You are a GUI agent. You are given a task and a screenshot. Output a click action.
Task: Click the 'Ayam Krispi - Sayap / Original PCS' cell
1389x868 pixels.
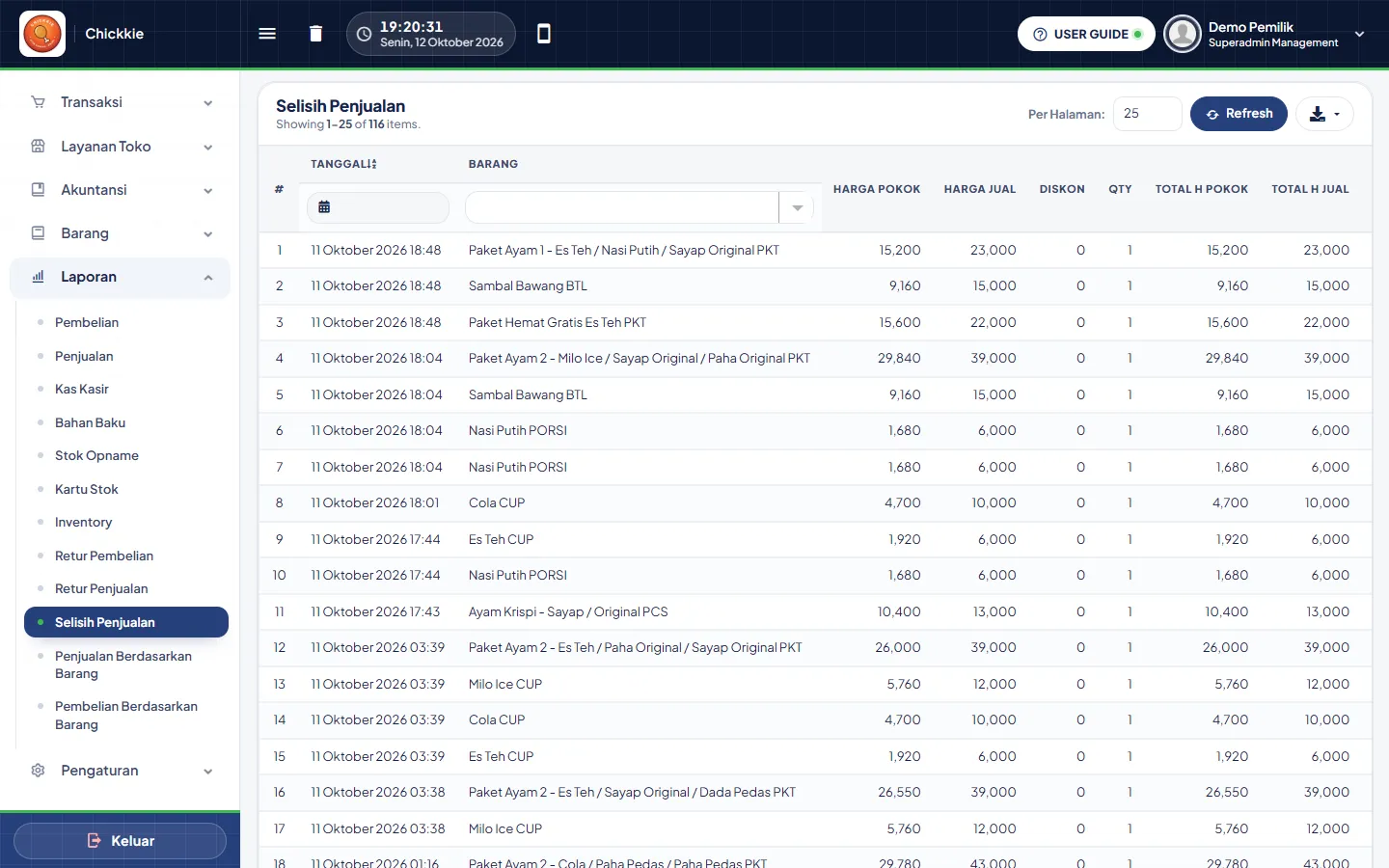point(568,611)
